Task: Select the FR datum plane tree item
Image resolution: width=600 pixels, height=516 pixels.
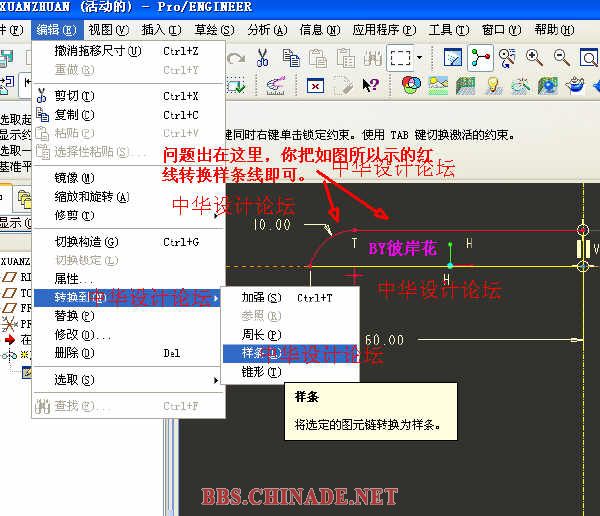Action: pos(17,308)
